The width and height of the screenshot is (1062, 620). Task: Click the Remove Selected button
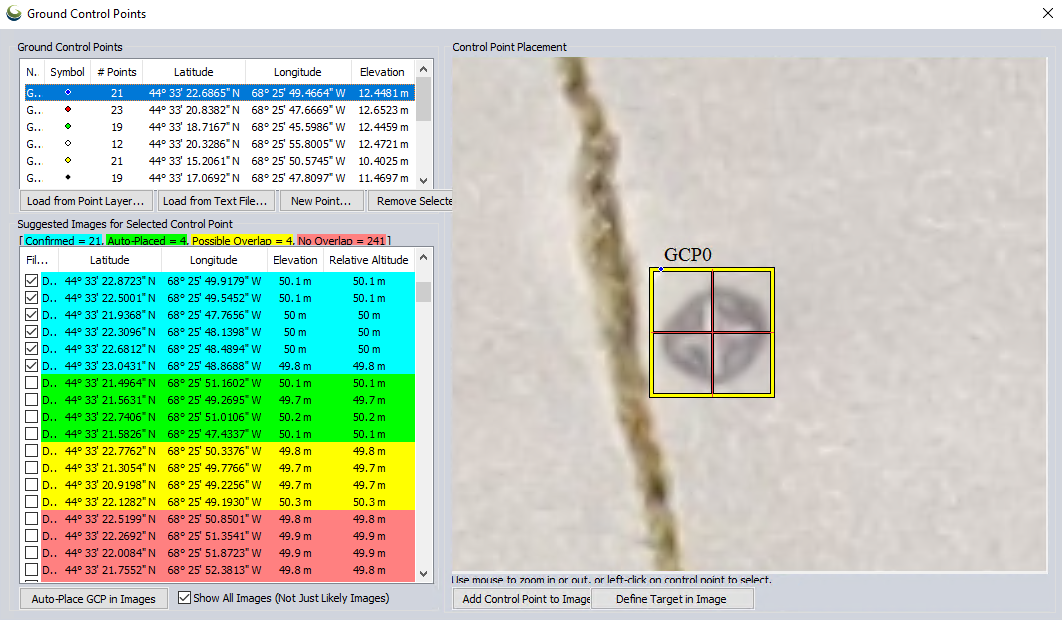(x=410, y=201)
